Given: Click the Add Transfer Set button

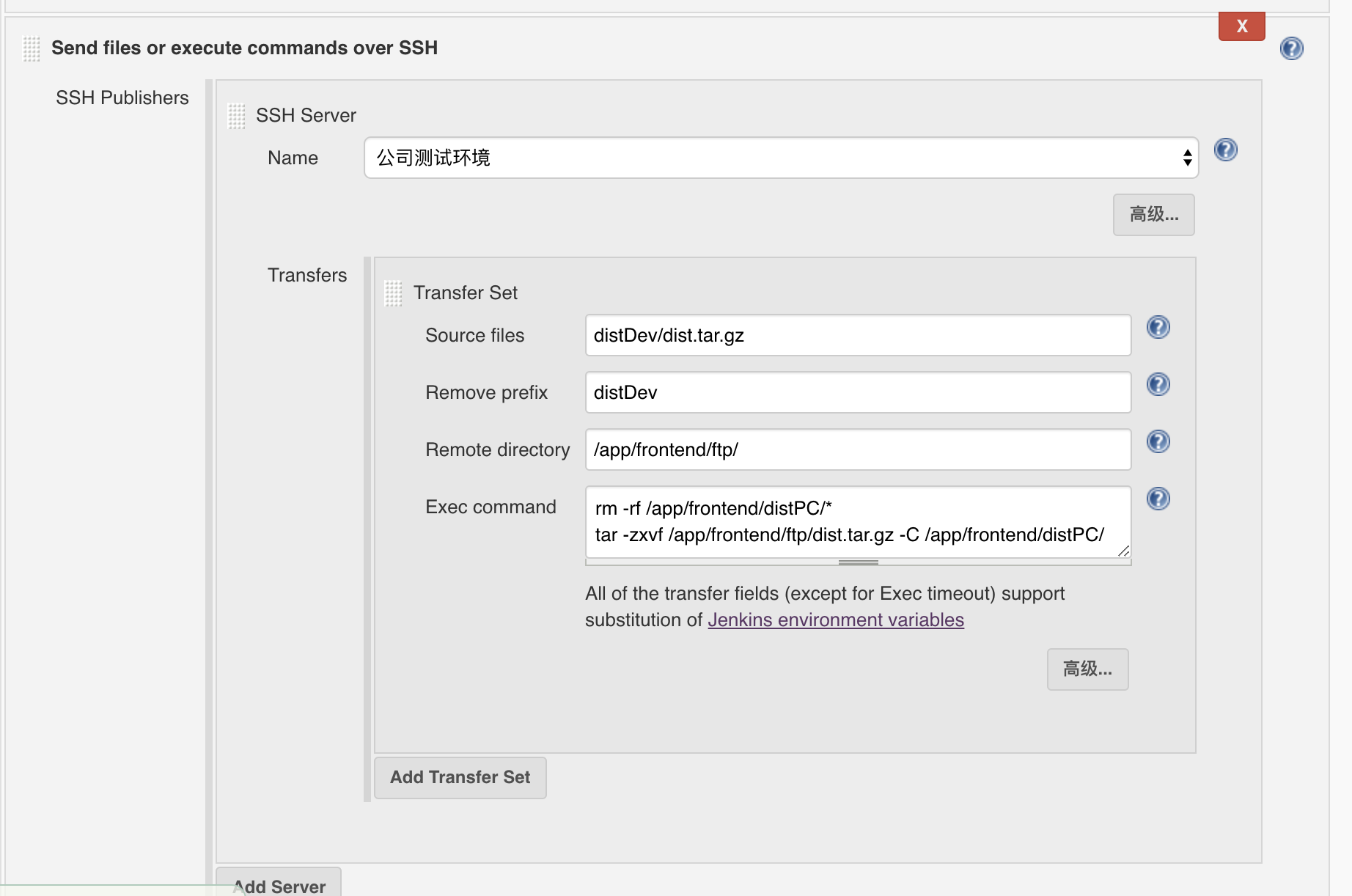Looking at the screenshot, I should coord(460,777).
